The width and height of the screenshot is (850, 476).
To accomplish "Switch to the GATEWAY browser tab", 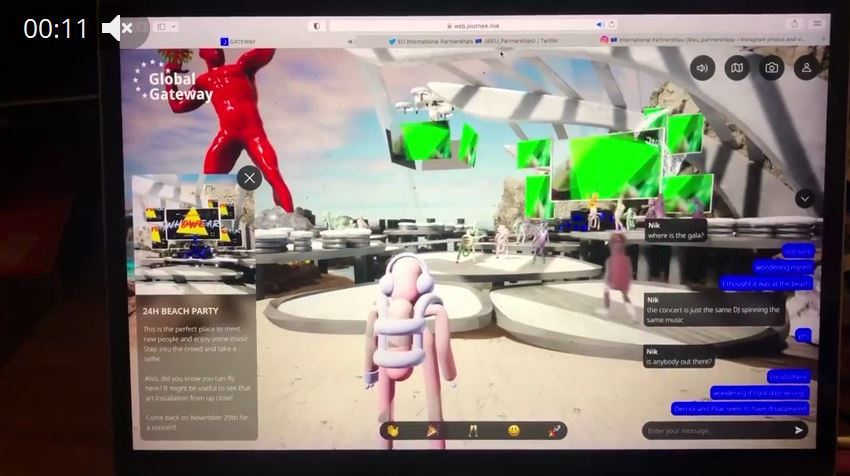I will (238, 42).
